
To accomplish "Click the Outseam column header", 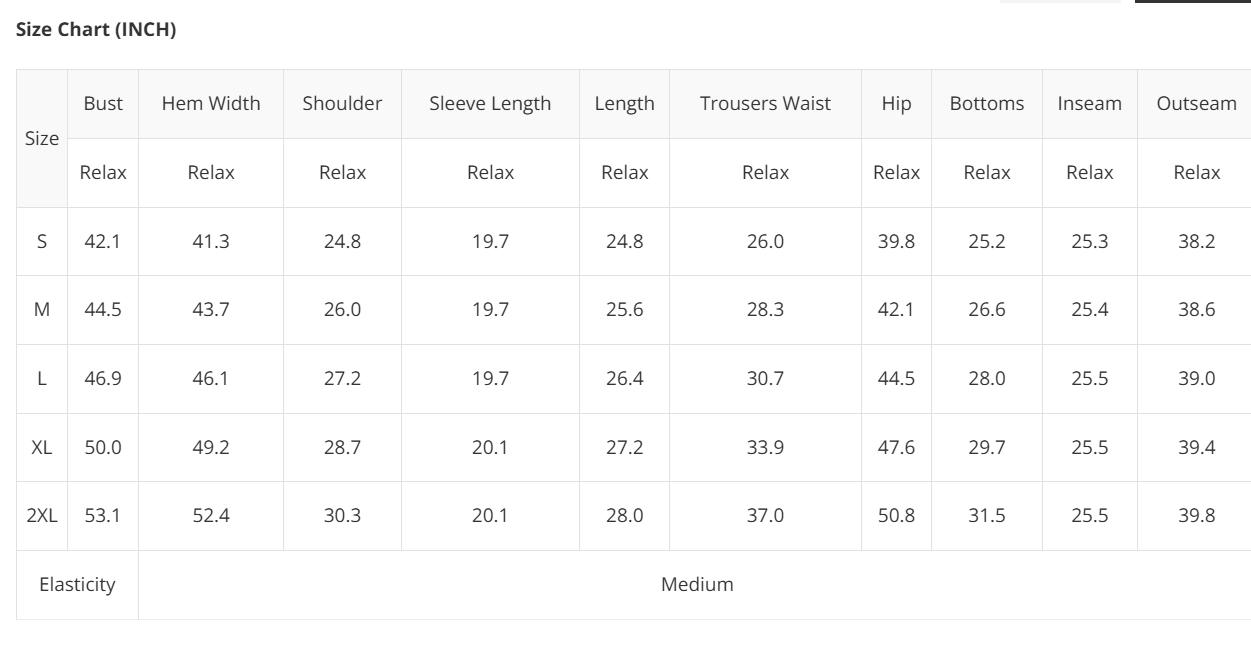I will (1196, 103).
